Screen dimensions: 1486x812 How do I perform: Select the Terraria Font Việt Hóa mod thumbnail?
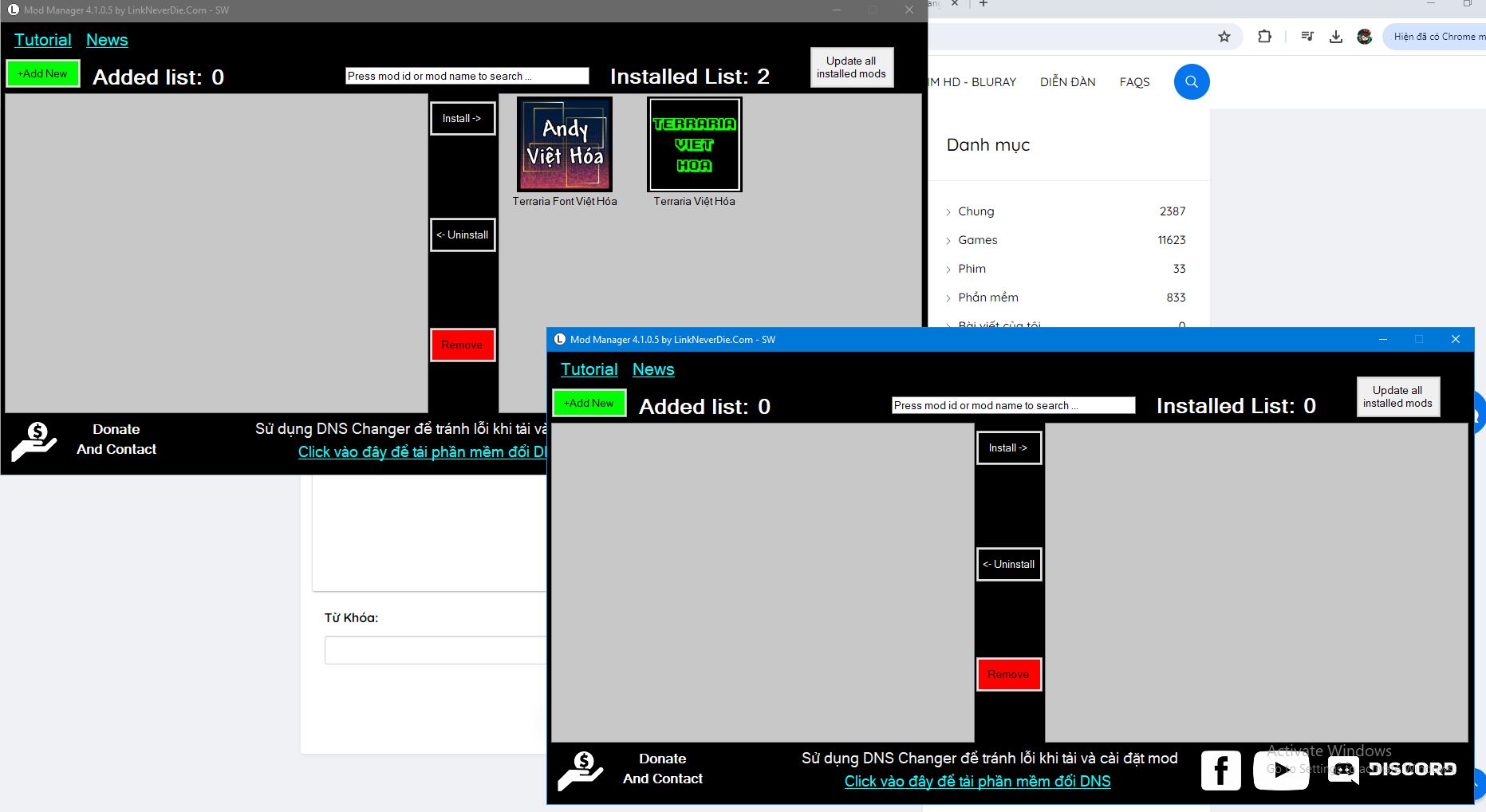pos(565,144)
